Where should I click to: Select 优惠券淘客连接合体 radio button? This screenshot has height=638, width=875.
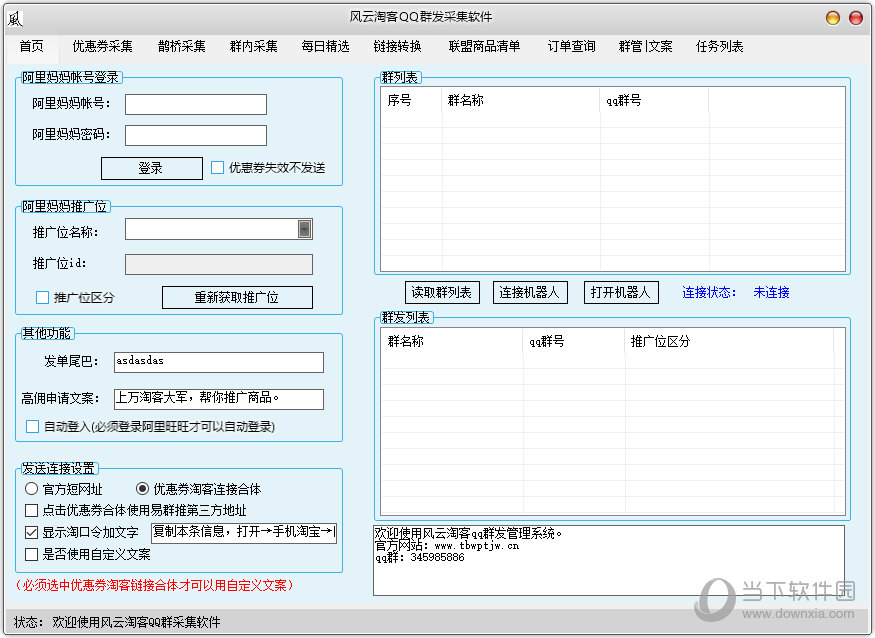pyautogui.click(x=142, y=489)
